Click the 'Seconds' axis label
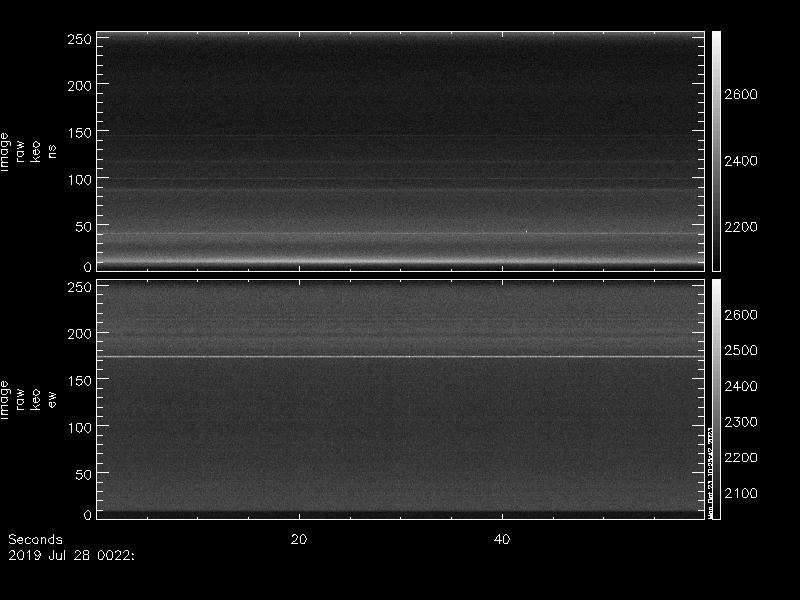Image resolution: width=800 pixels, height=600 pixels. pyautogui.click(x=35, y=539)
